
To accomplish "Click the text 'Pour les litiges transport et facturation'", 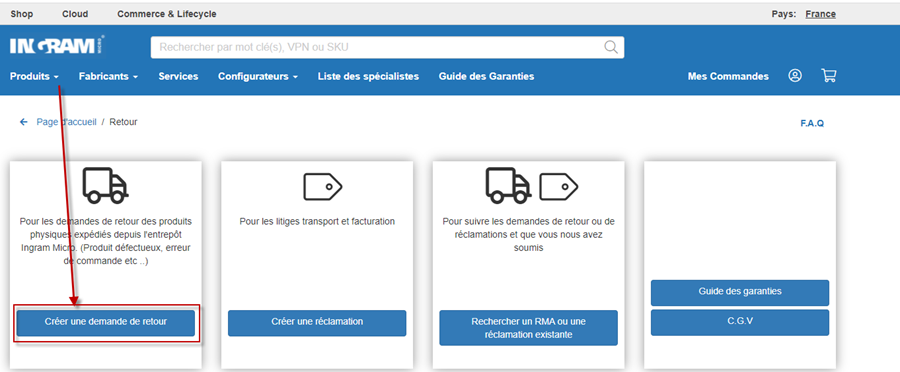I will tap(317, 221).
